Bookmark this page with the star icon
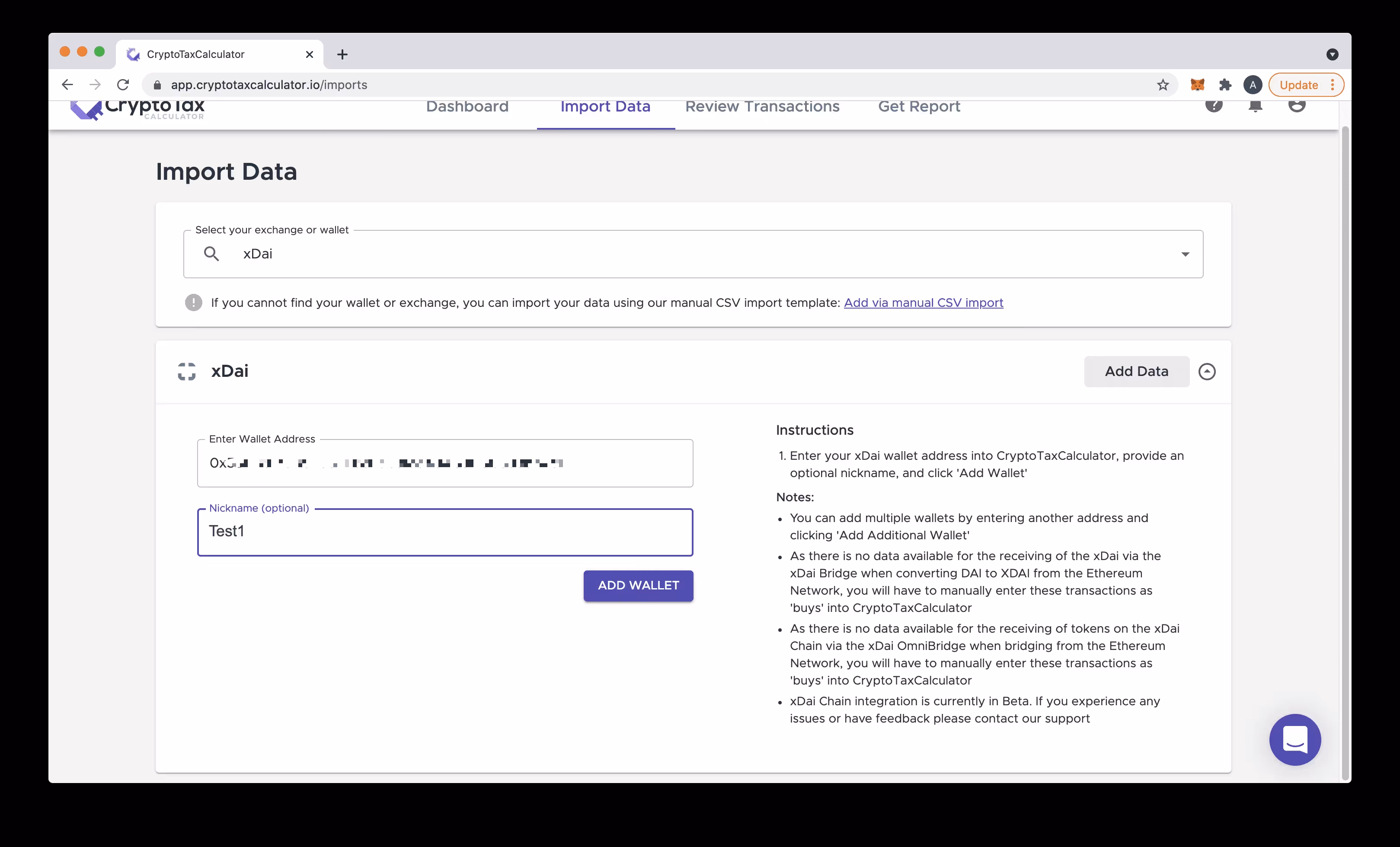The image size is (1400, 847). pyautogui.click(x=1163, y=85)
